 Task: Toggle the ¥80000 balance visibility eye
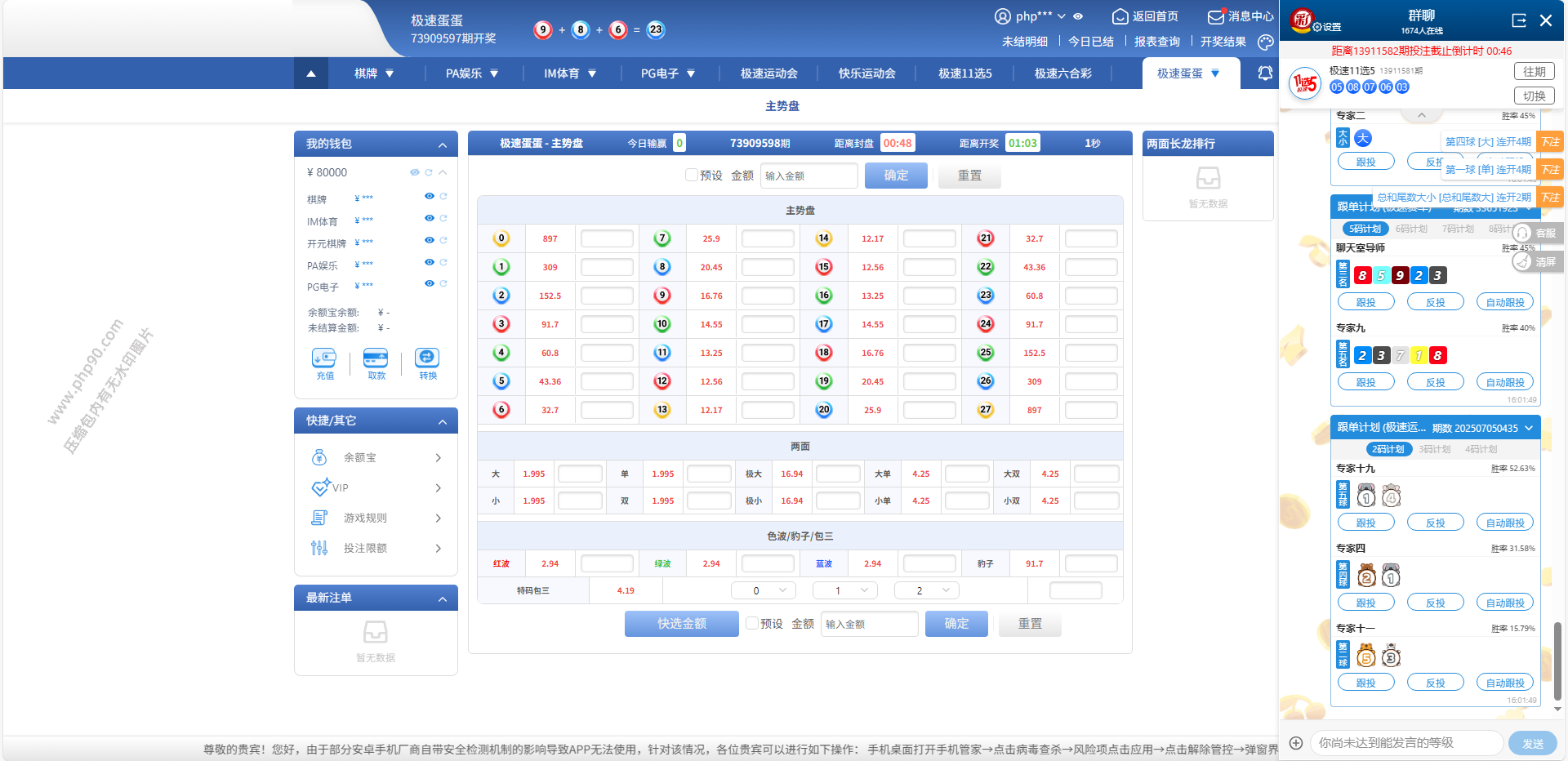coord(414,172)
